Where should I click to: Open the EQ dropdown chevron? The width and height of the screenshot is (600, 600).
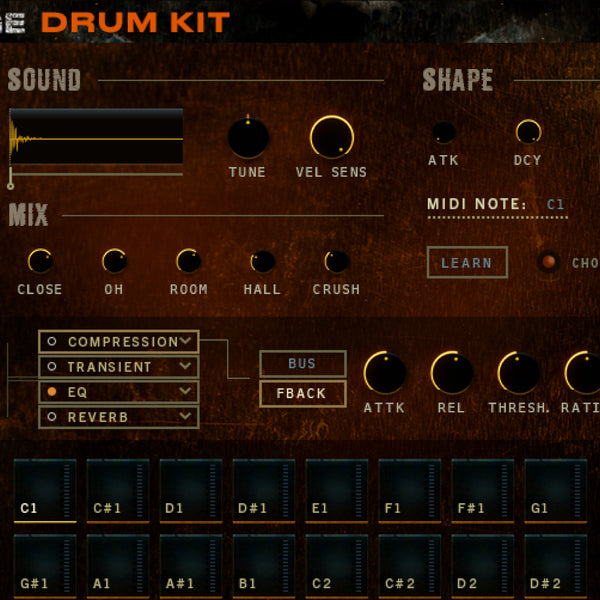tap(186, 391)
